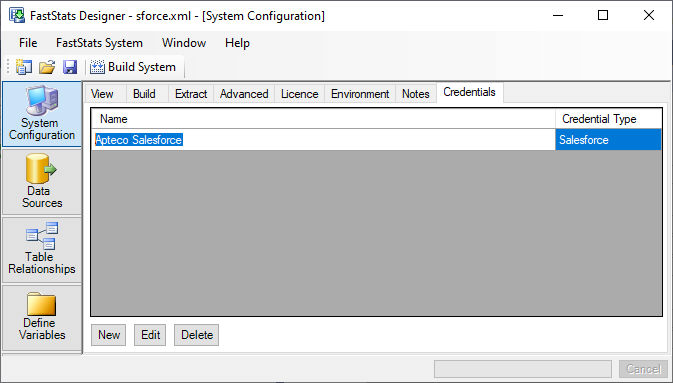The width and height of the screenshot is (673, 383).
Task: Open the Data Sources sidebar section
Action: pyautogui.click(x=42, y=182)
